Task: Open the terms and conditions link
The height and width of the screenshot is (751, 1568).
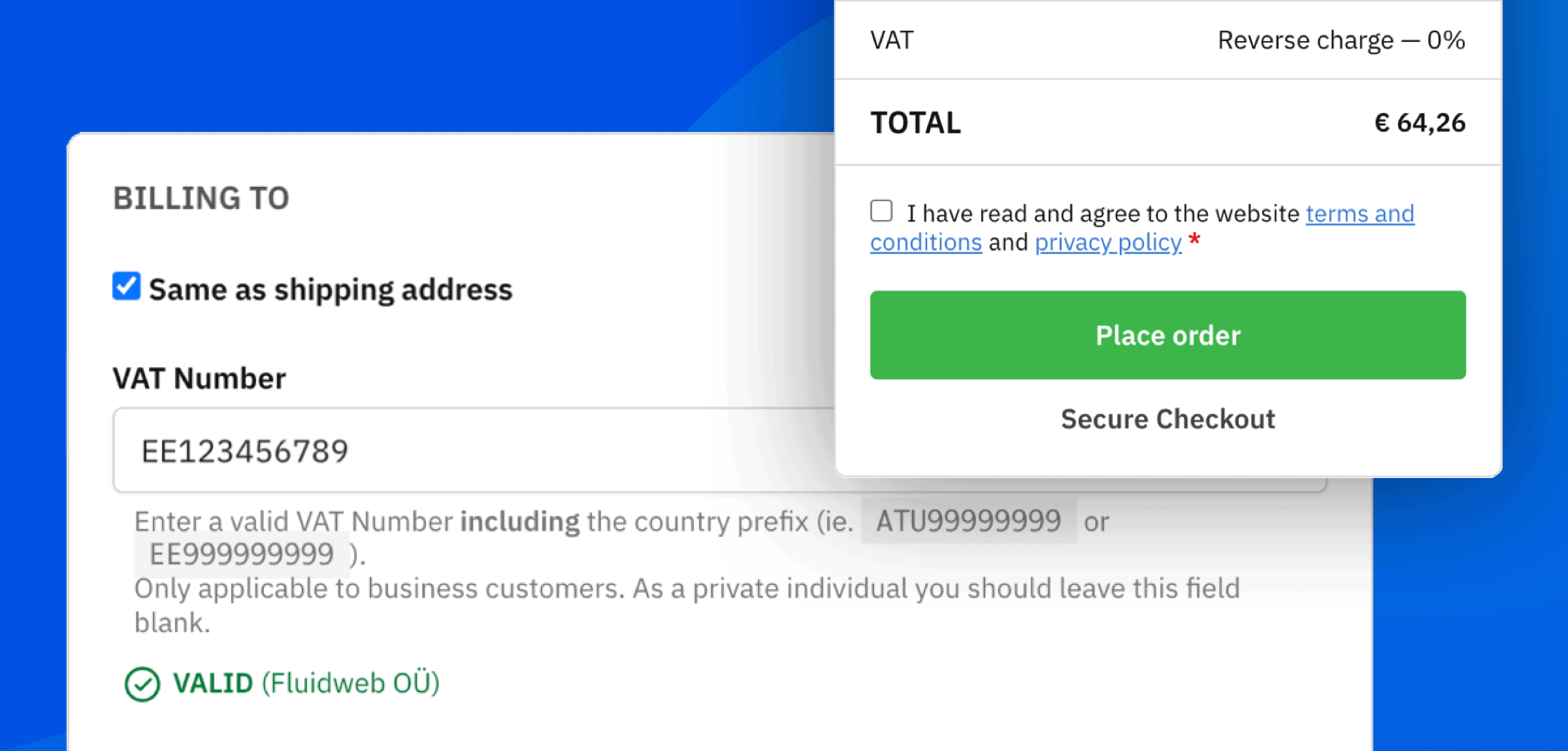Action: (x=1359, y=214)
